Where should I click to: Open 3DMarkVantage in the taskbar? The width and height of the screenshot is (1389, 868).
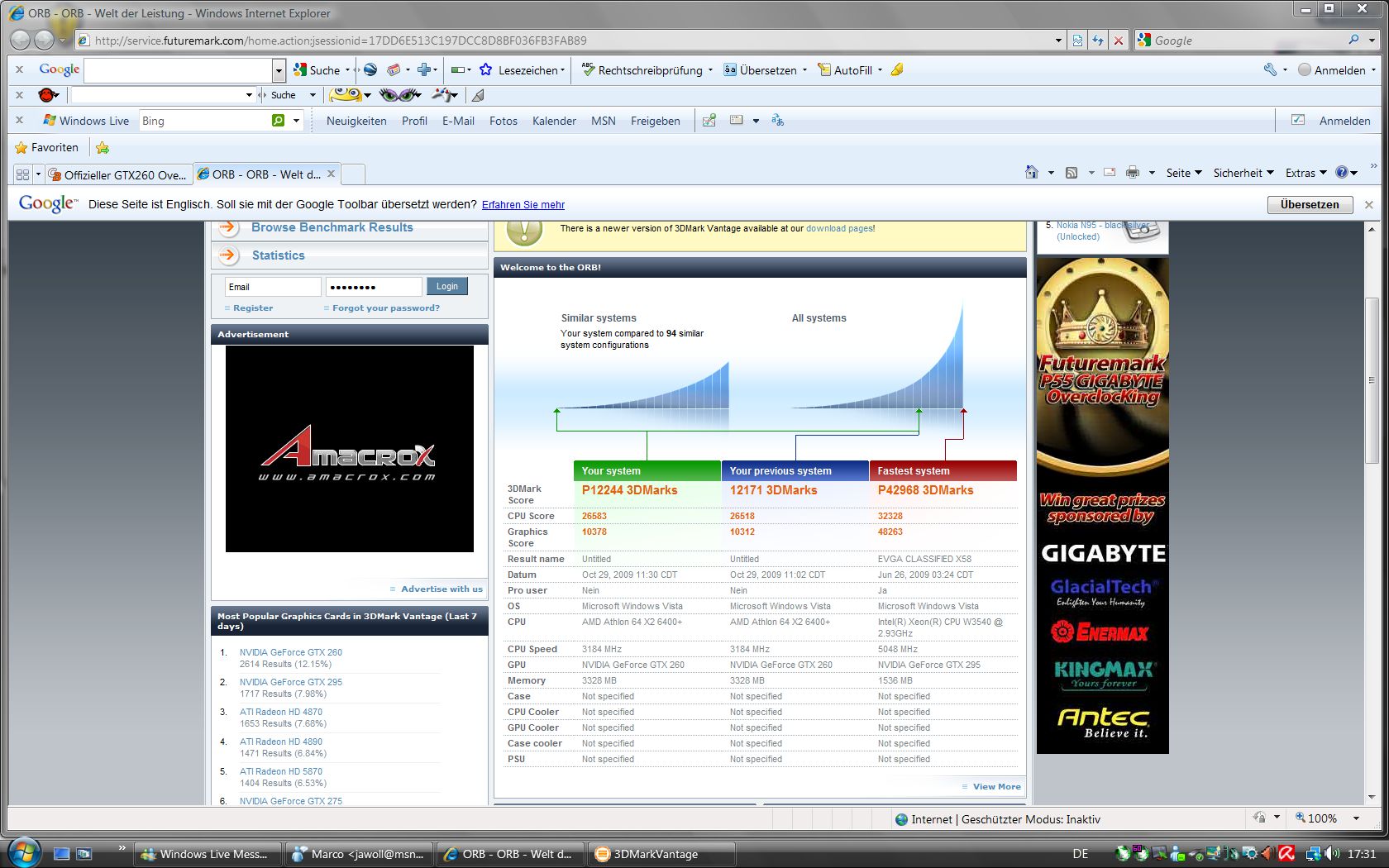663,854
